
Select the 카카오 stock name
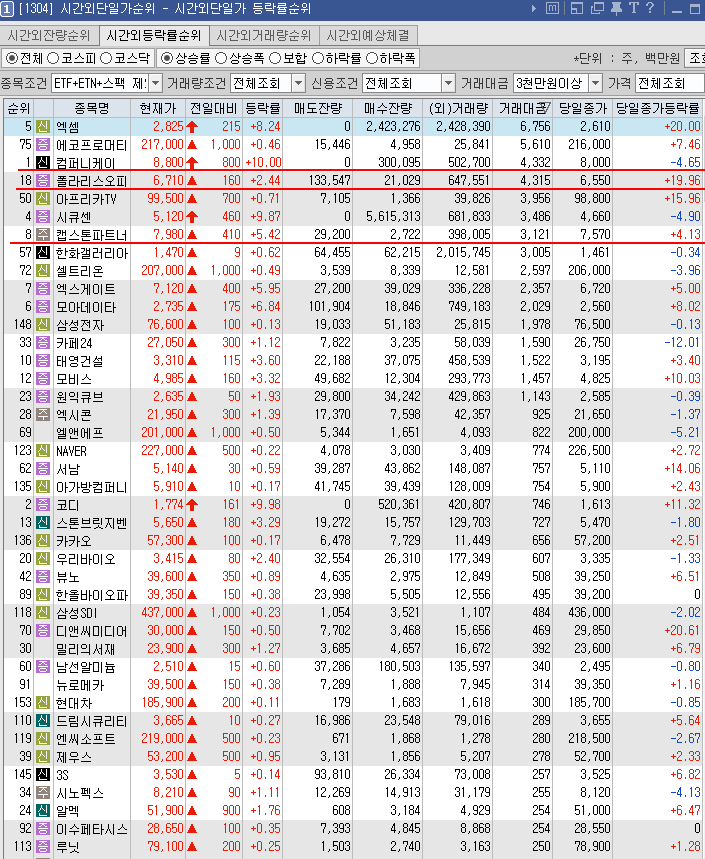point(74,541)
